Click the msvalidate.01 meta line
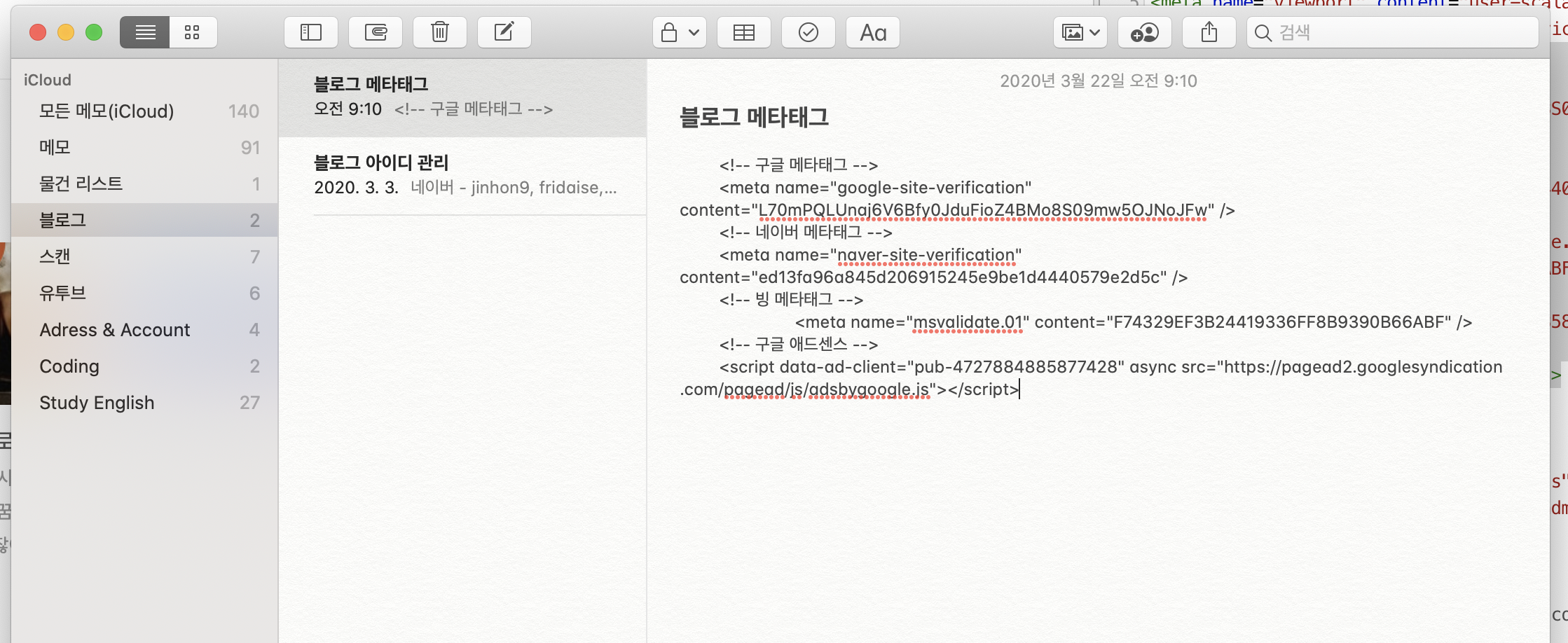 coord(1134,322)
